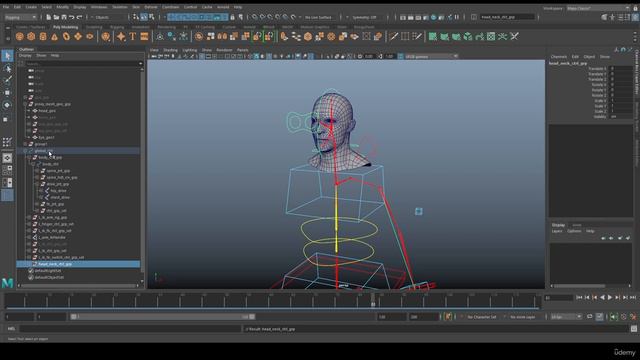Click the selection lock padlock icon
640x360 pixels.
pyautogui.click(x=233, y=17)
